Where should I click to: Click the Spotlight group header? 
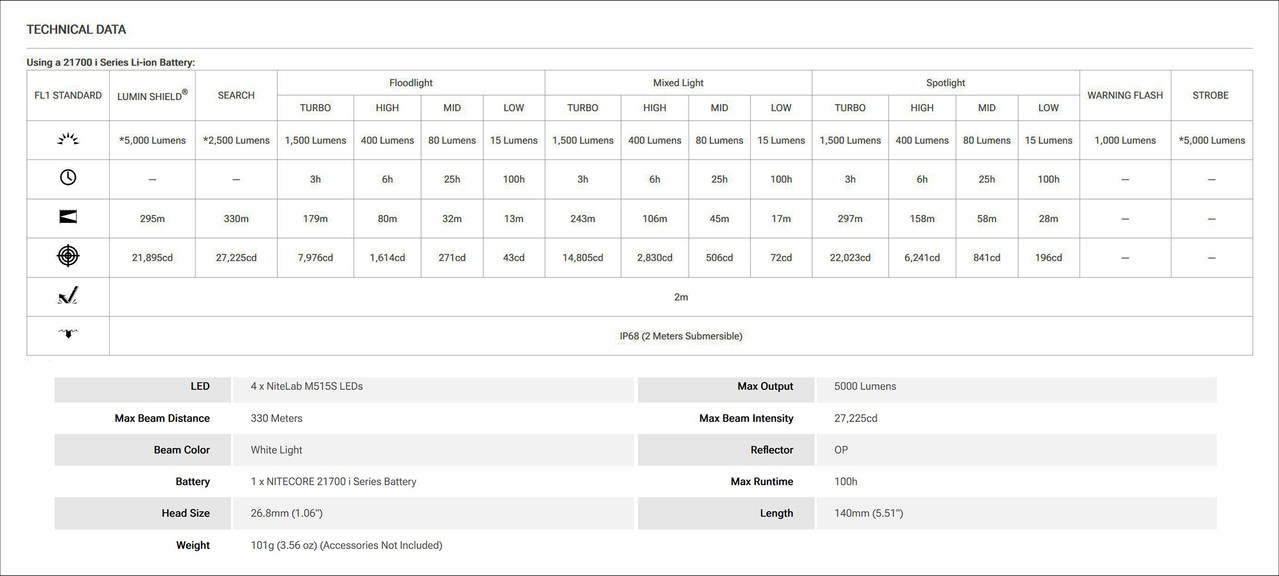pos(946,83)
